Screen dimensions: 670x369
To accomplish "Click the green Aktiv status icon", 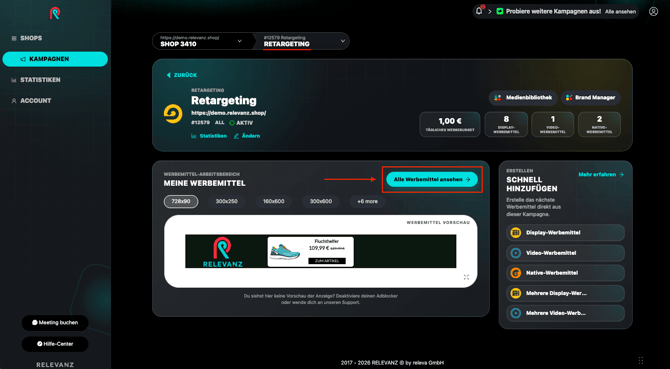I will coord(232,123).
